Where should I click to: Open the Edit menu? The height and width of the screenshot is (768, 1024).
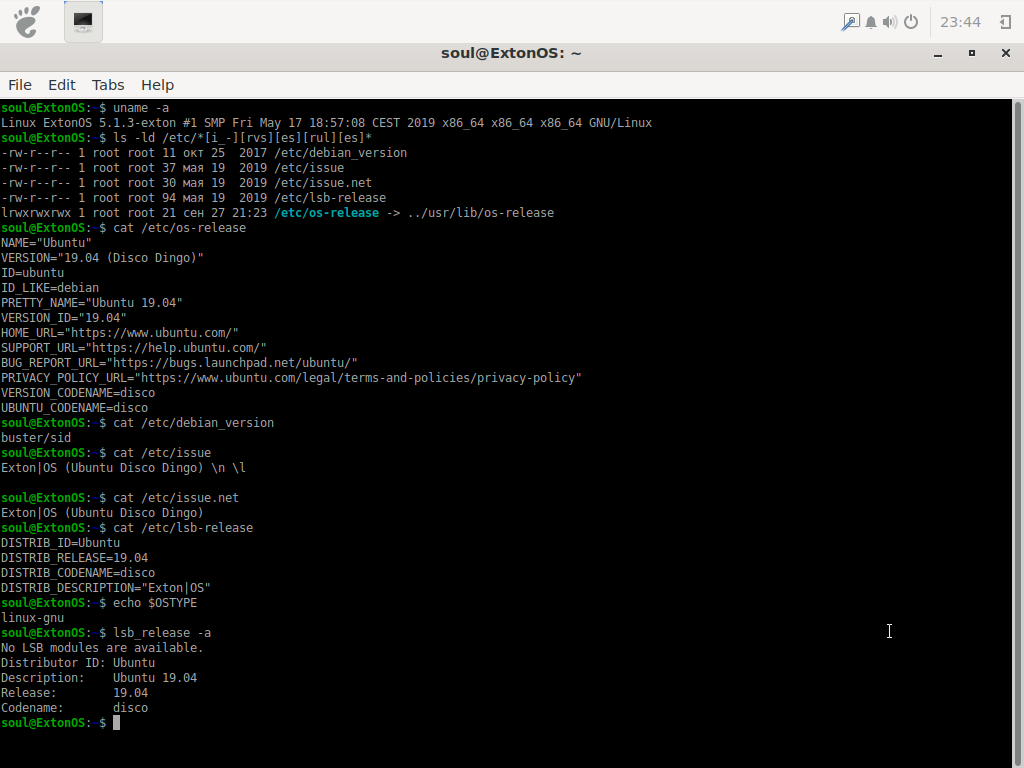pos(62,85)
